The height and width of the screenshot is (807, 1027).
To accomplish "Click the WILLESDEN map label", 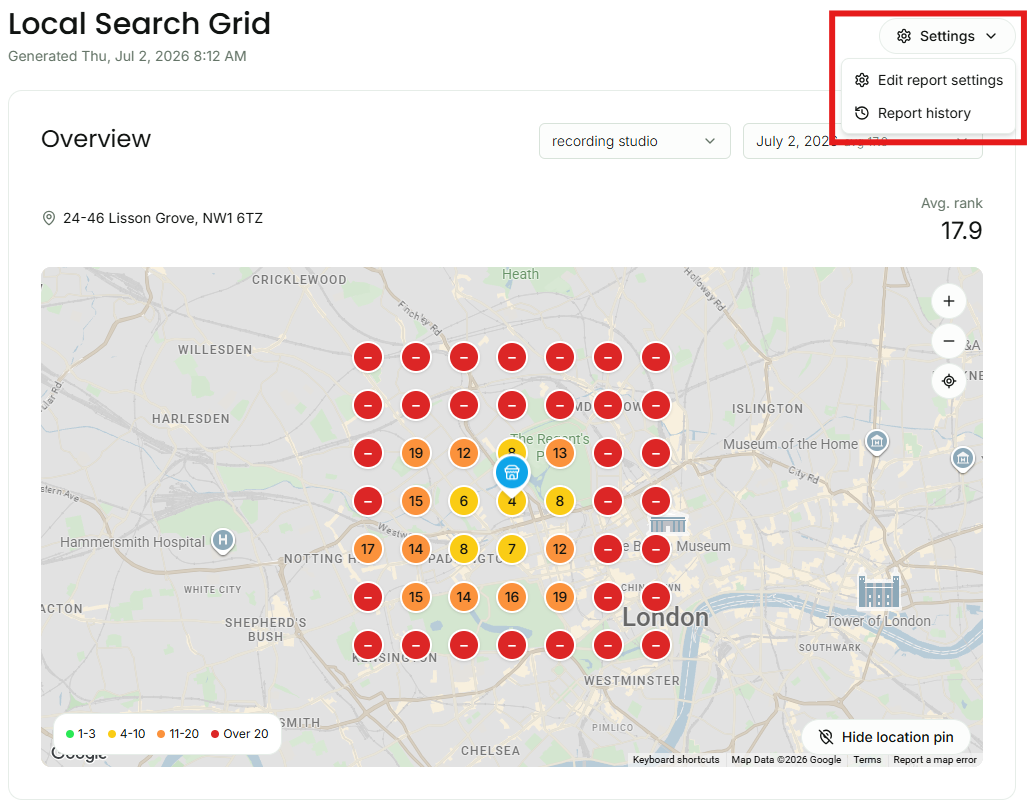I will [x=215, y=350].
